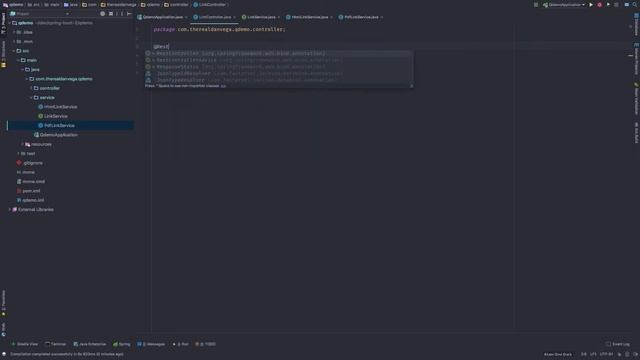Image resolution: width=640 pixels, height=360 pixels.
Task: Open the Maven Projects tool window on right sidebar
Action: tap(636, 58)
